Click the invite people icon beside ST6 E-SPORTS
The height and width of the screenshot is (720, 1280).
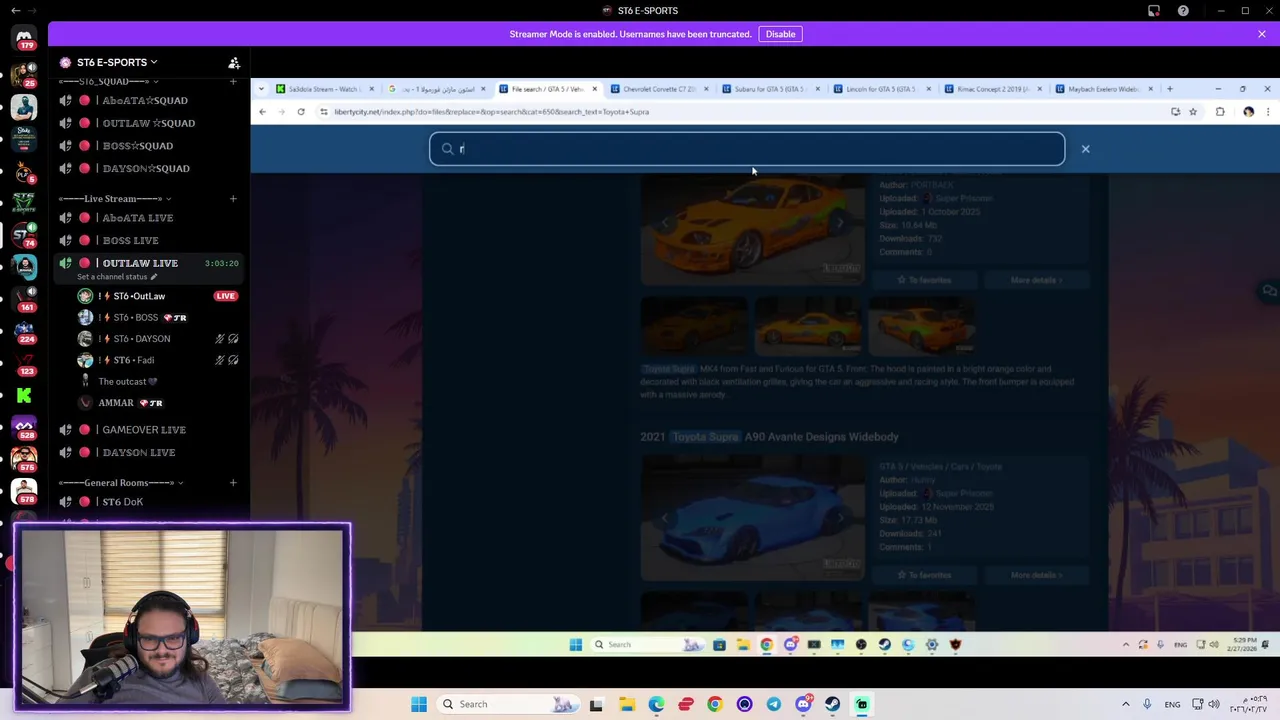pyautogui.click(x=234, y=62)
